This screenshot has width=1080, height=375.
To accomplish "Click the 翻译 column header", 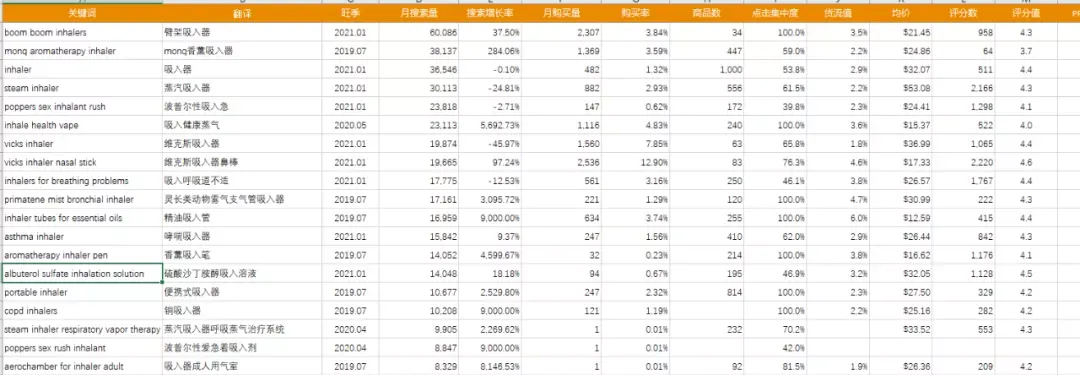I will point(242,14).
